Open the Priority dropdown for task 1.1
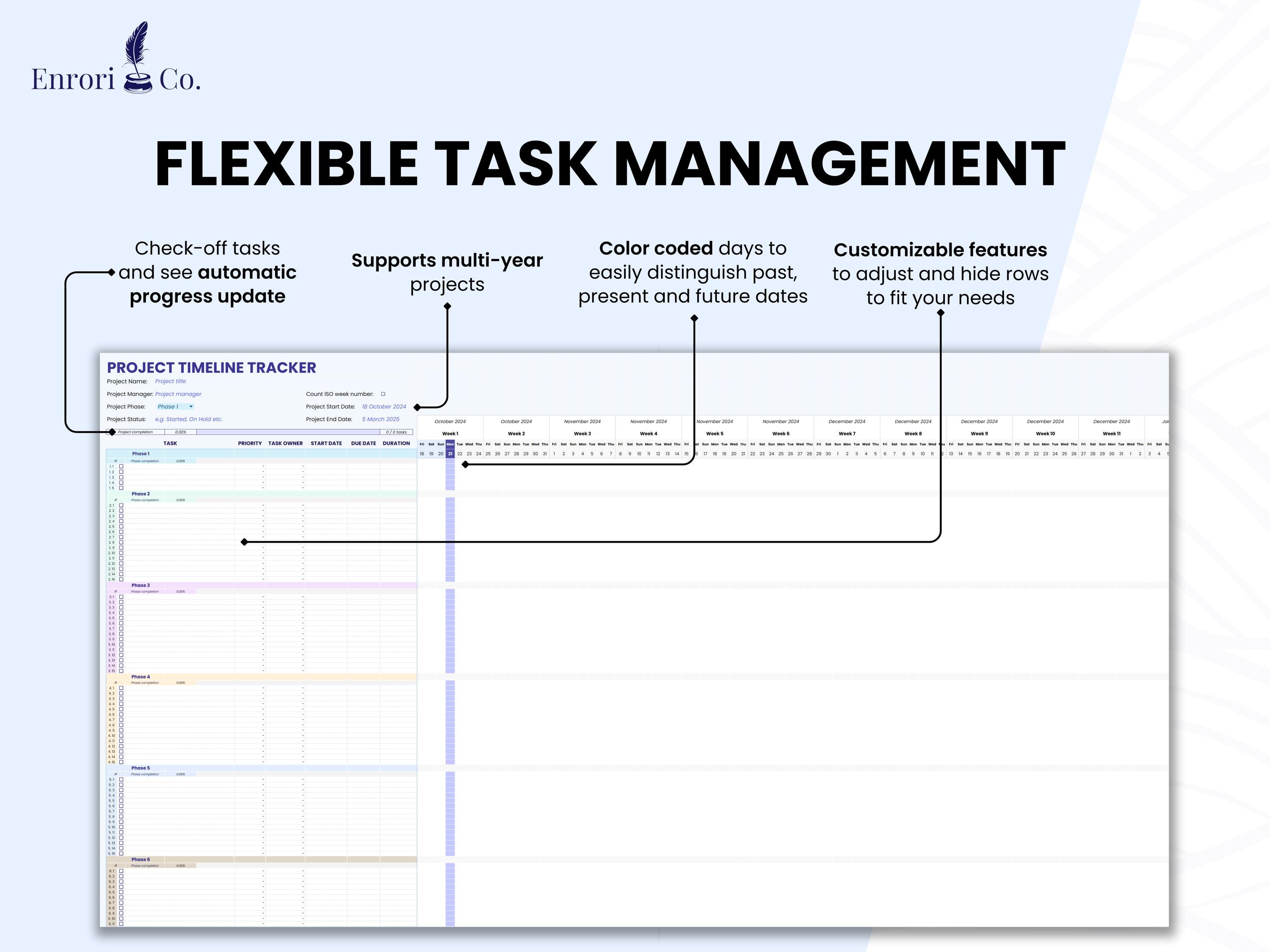Viewport: 1270px width, 952px height. click(263, 466)
